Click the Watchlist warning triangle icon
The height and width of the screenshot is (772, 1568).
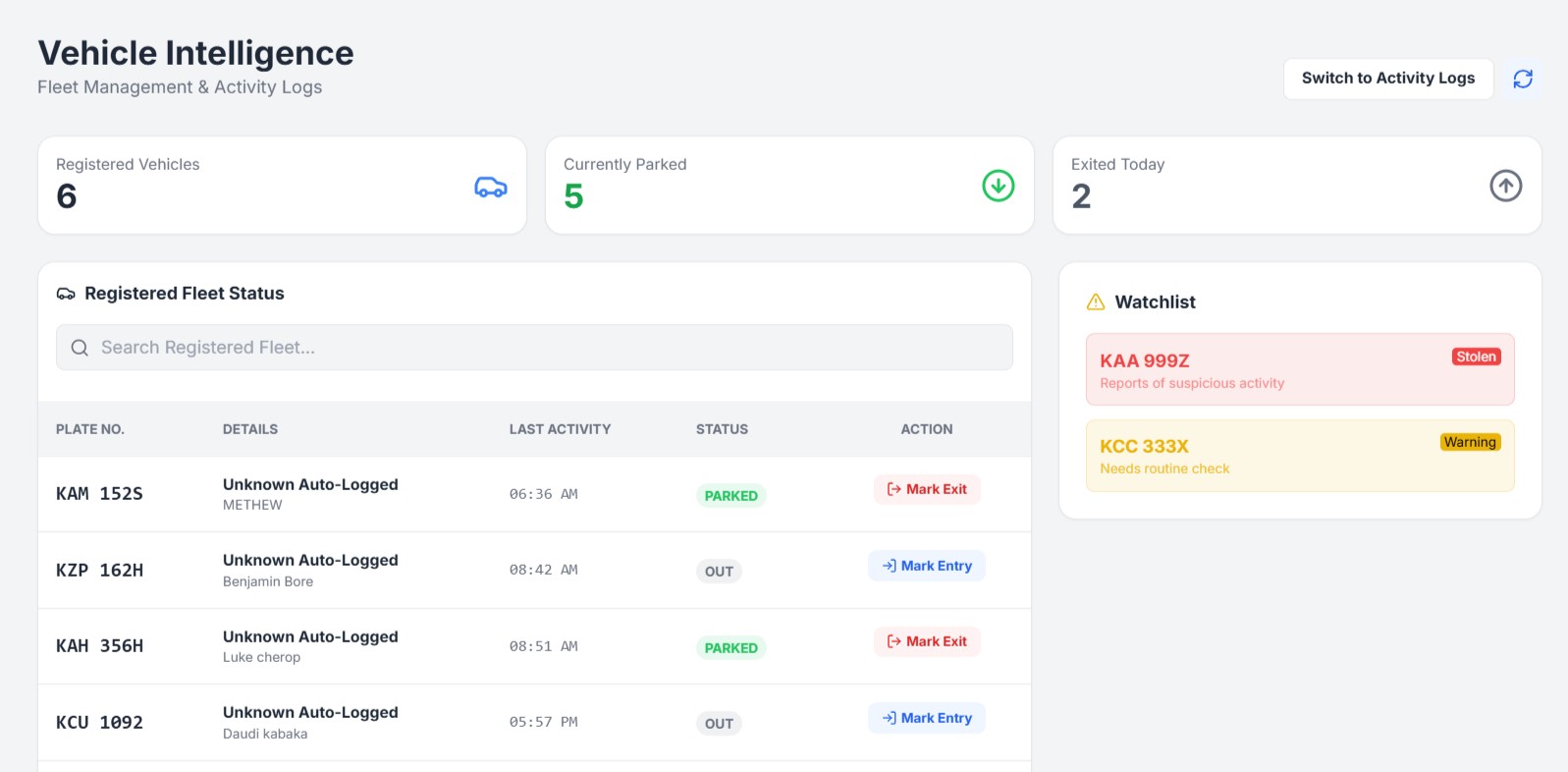click(1096, 303)
